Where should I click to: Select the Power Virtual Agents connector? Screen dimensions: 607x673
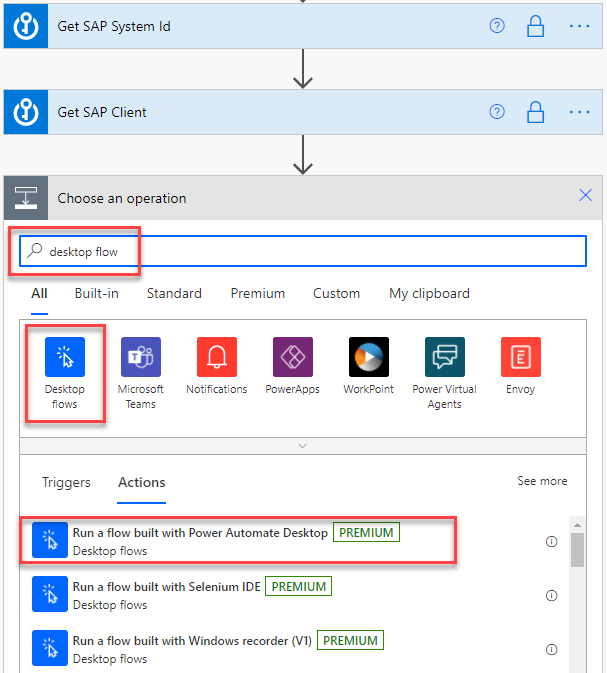click(x=445, y=373)
